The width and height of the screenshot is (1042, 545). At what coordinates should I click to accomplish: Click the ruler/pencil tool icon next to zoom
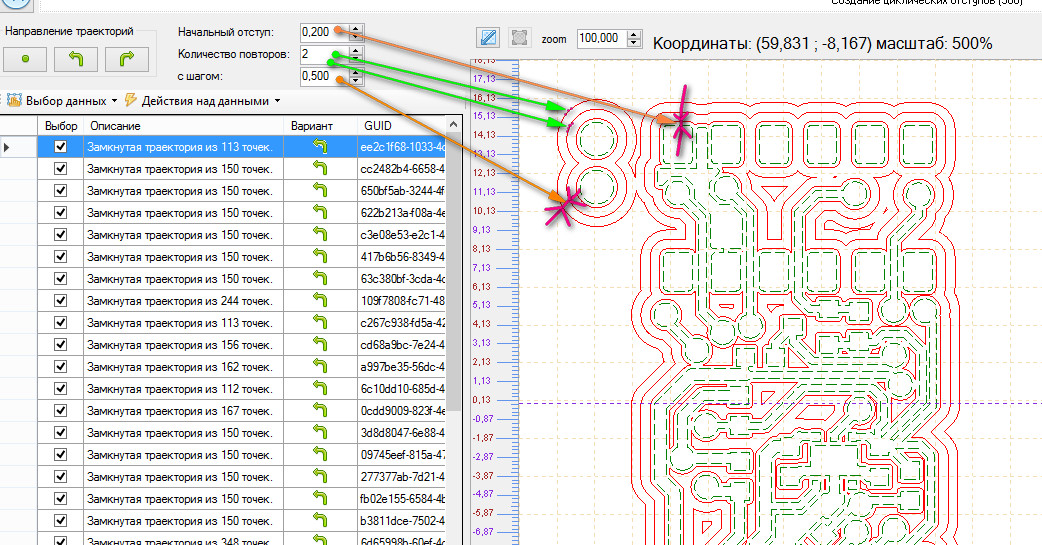pyautogui.click(x=488, y=38)
